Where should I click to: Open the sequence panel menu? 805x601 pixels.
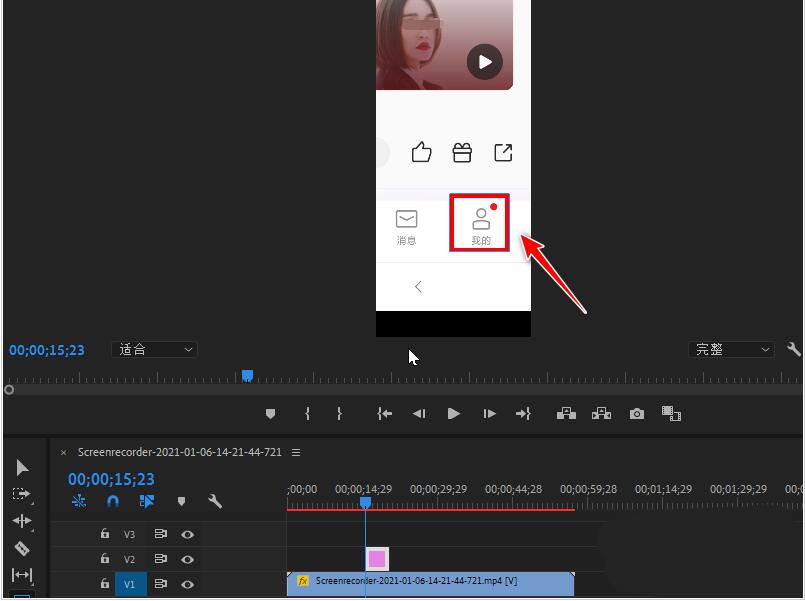pos(296,452)
